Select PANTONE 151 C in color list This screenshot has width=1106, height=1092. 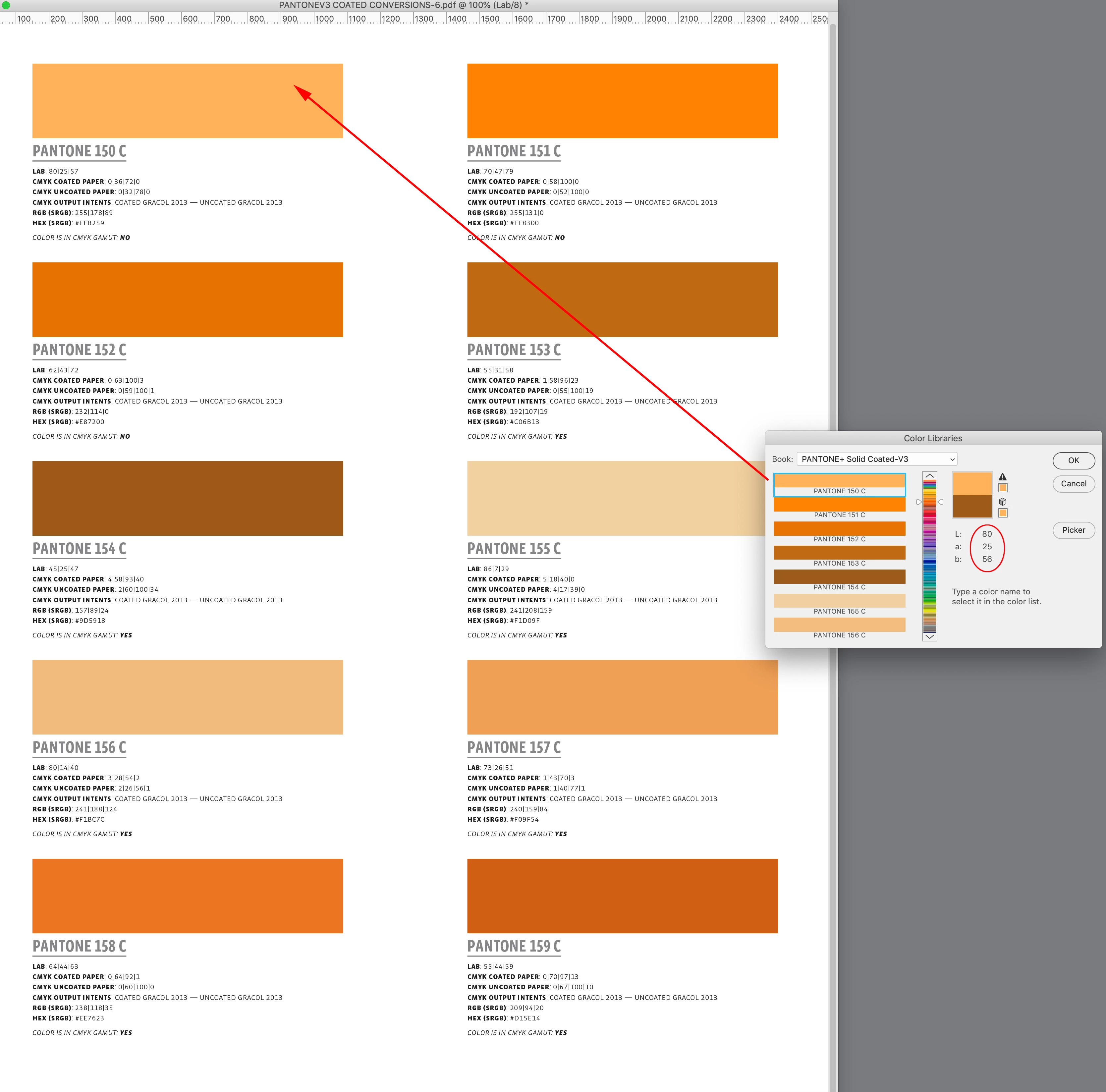tap(839, 507)
